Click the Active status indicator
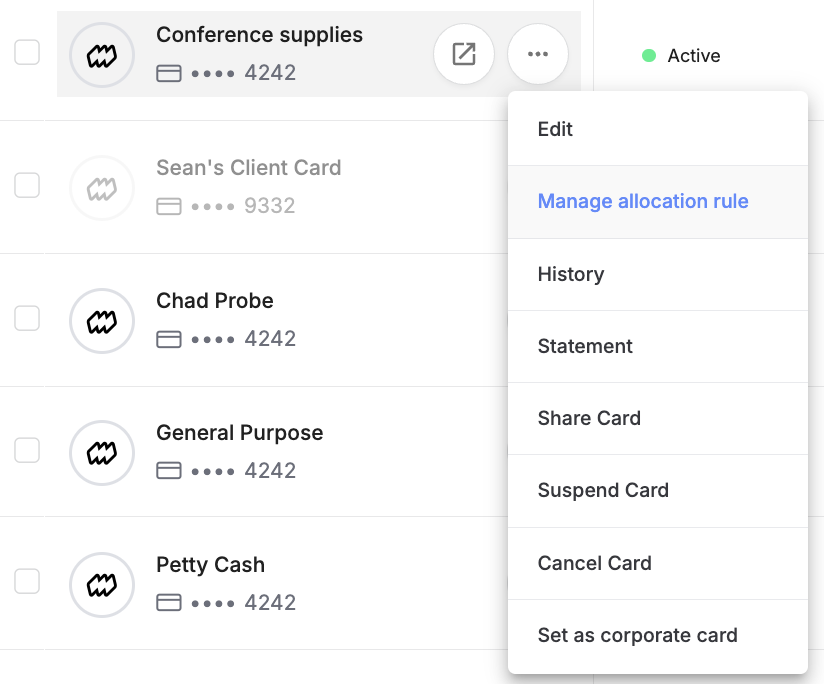Image resolution: width=824 pixels, height=684 pixels. coord(681,55)
